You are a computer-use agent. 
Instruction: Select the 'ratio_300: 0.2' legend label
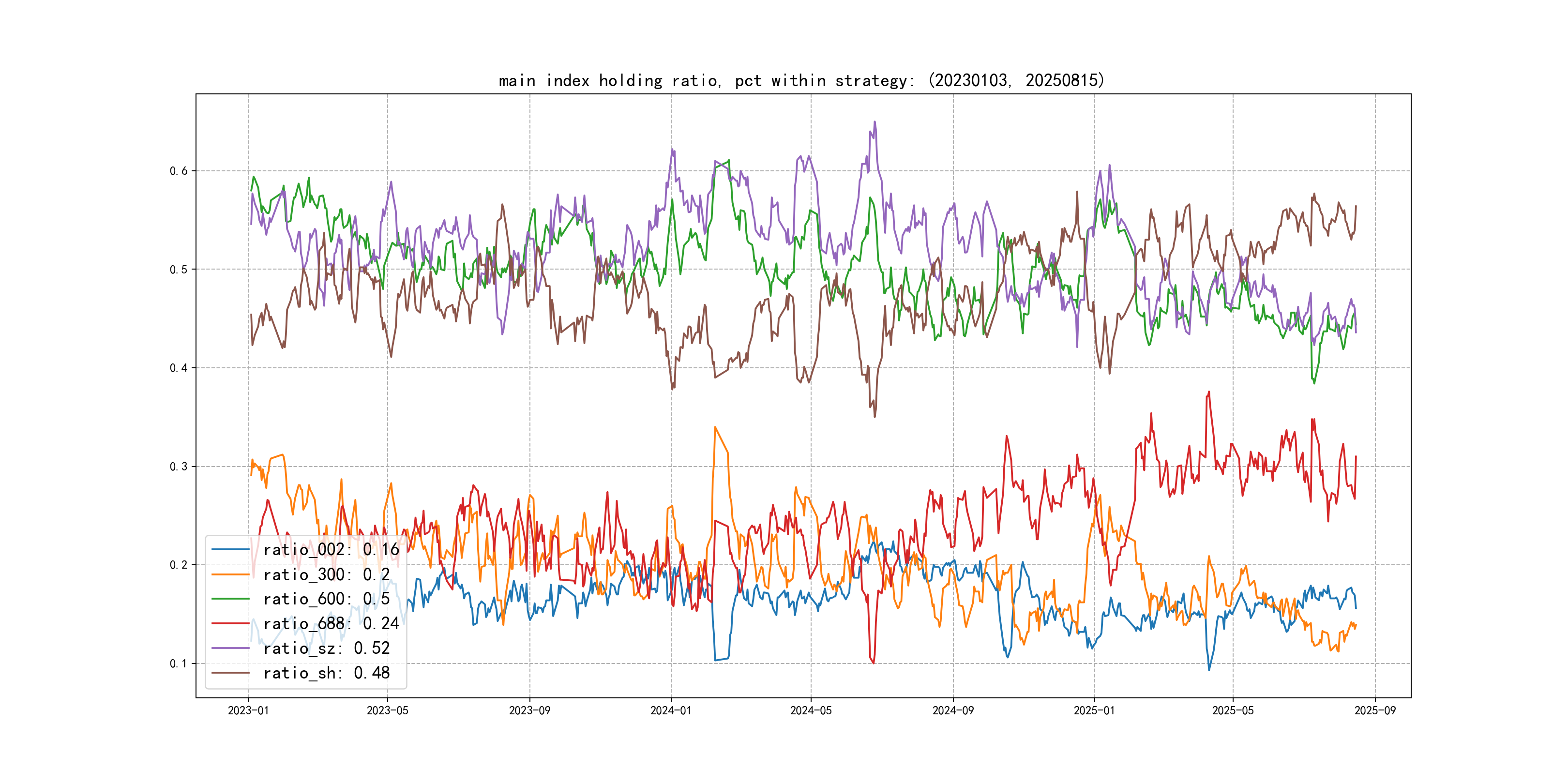[x=326, y=574]
